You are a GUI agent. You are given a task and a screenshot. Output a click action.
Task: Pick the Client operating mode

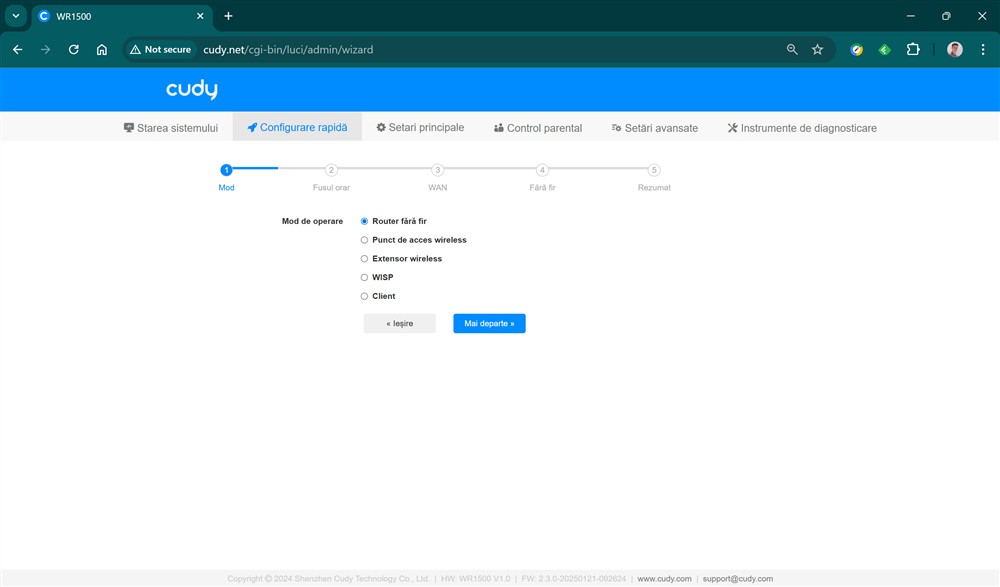point(365,296)
